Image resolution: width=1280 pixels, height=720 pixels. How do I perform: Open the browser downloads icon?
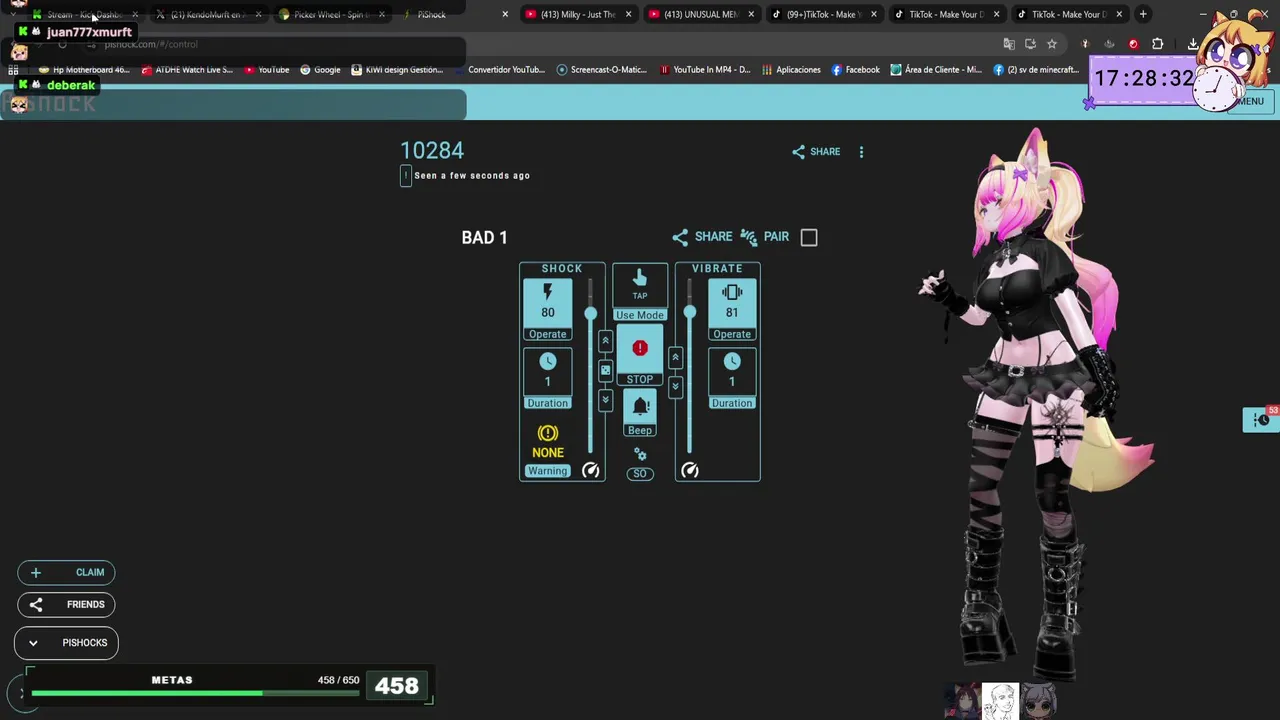[1192, 44]
